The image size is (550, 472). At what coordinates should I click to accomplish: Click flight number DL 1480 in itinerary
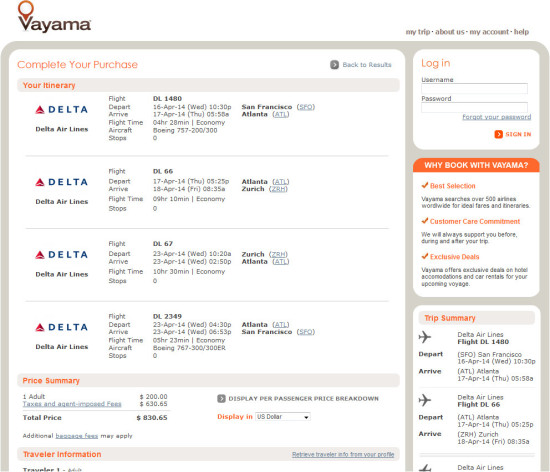(x=167, y=99)
